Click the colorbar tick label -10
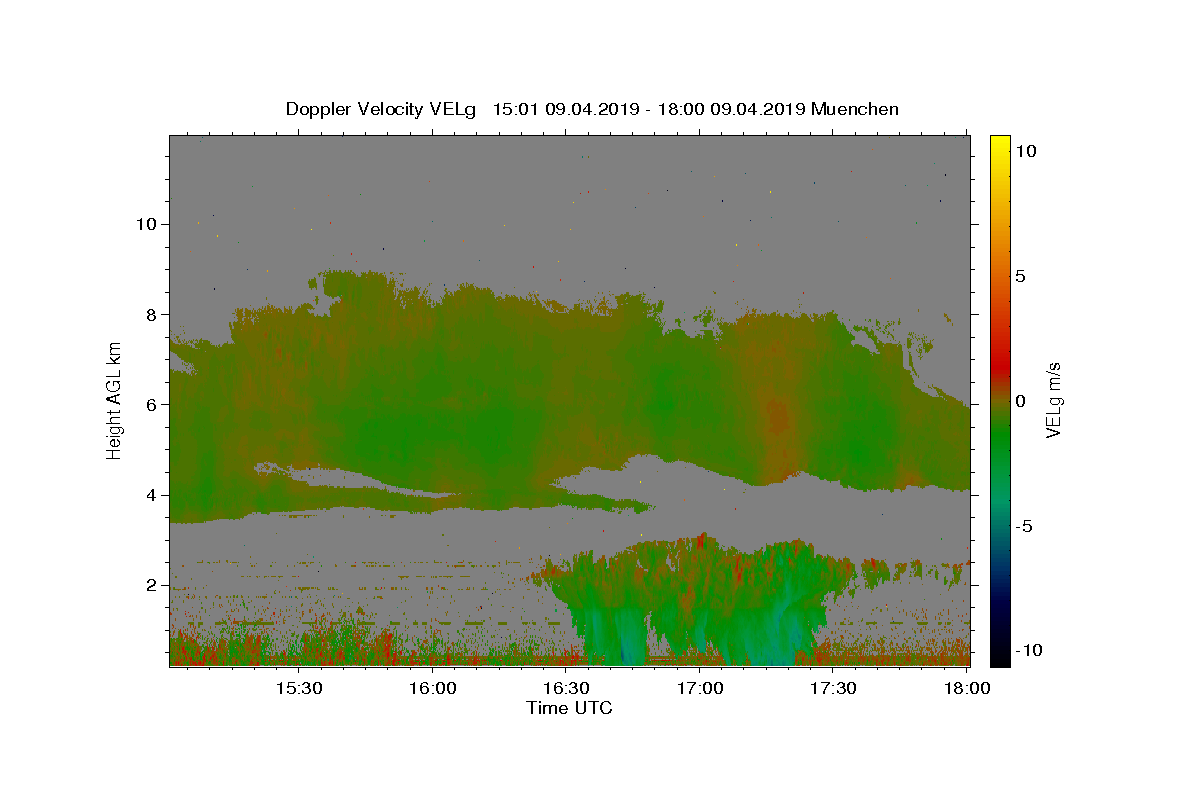 click(1029, 651)
